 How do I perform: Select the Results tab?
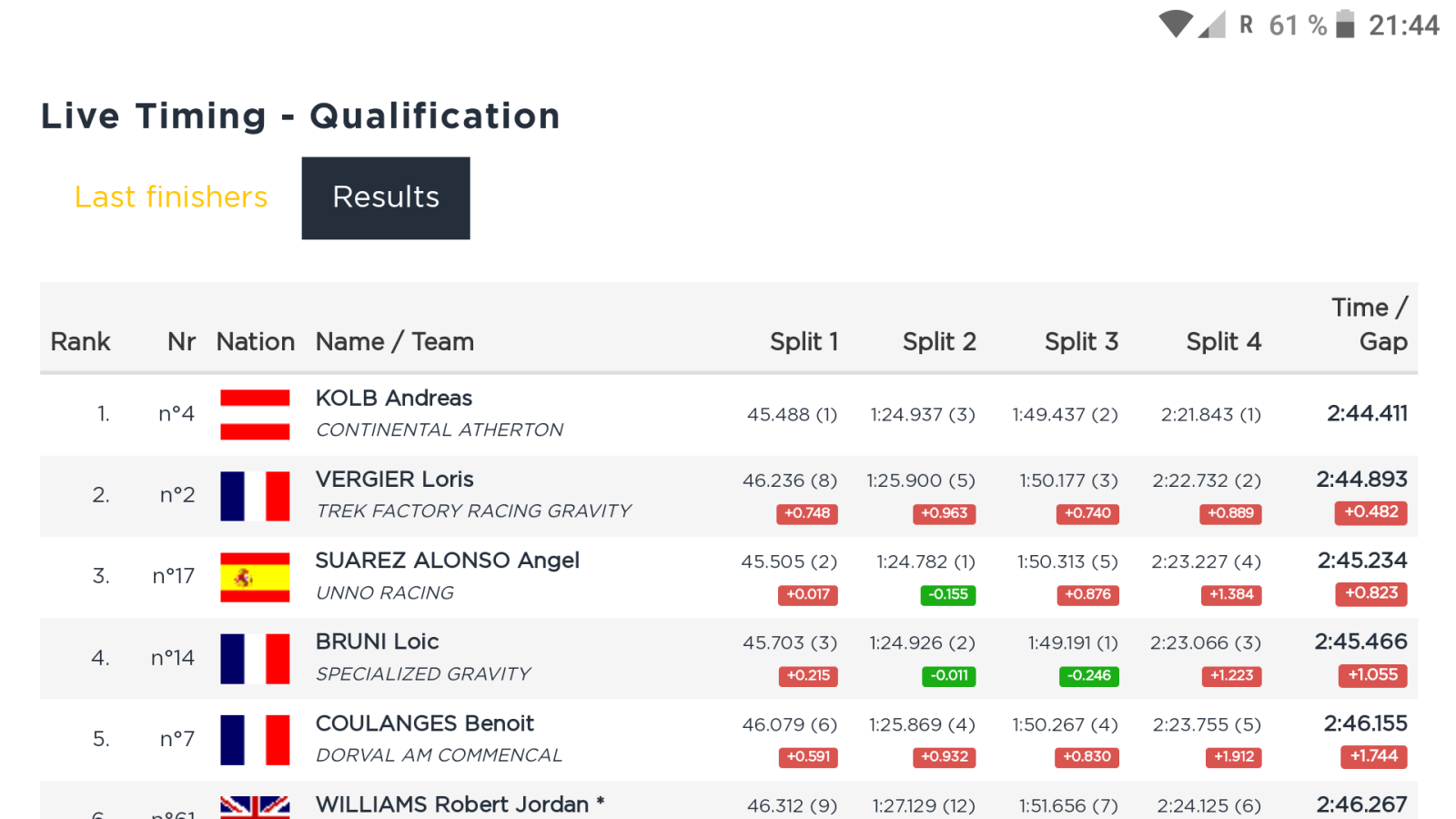tap(386, 197)
